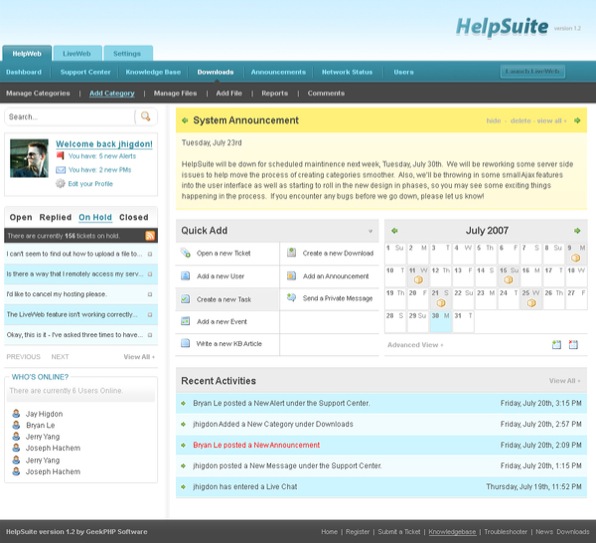Screen dimensions: 596x543
Task: Click the Write a new KB Article icon
Action: pos(185,344)
